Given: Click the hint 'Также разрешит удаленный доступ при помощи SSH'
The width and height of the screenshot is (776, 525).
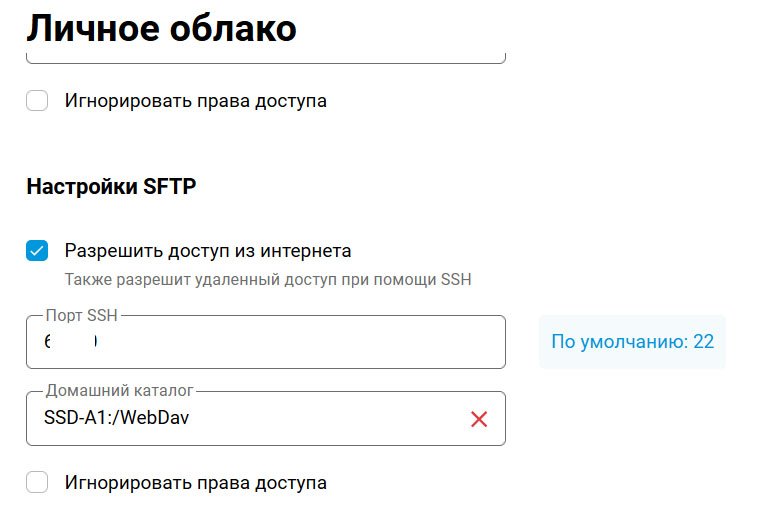Looking at the screenshot, I should tap(268, 280).
